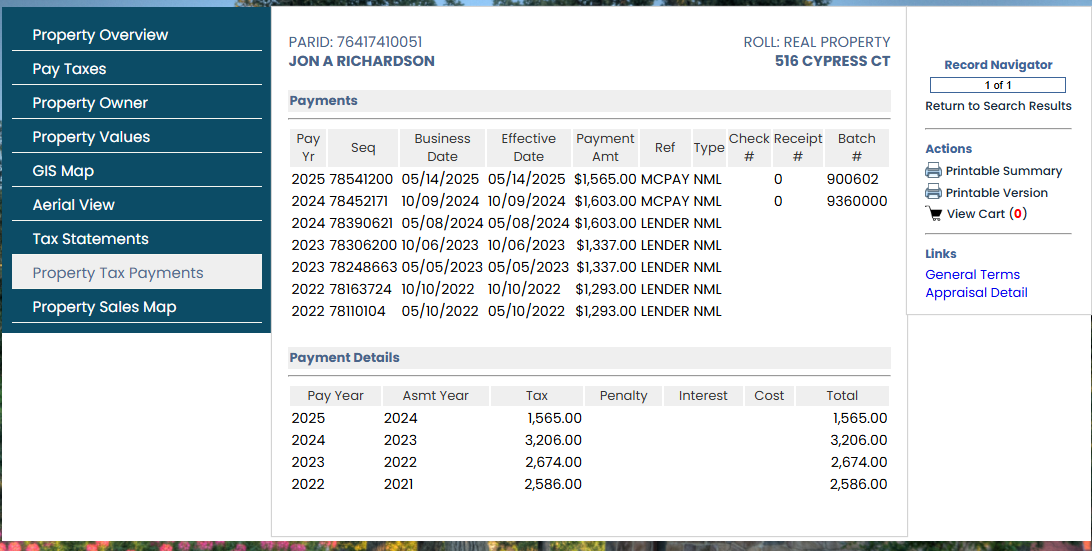Open the GIS Map page
The height and width of the screenshot is (551, 1092).
(x=63, y=171)
